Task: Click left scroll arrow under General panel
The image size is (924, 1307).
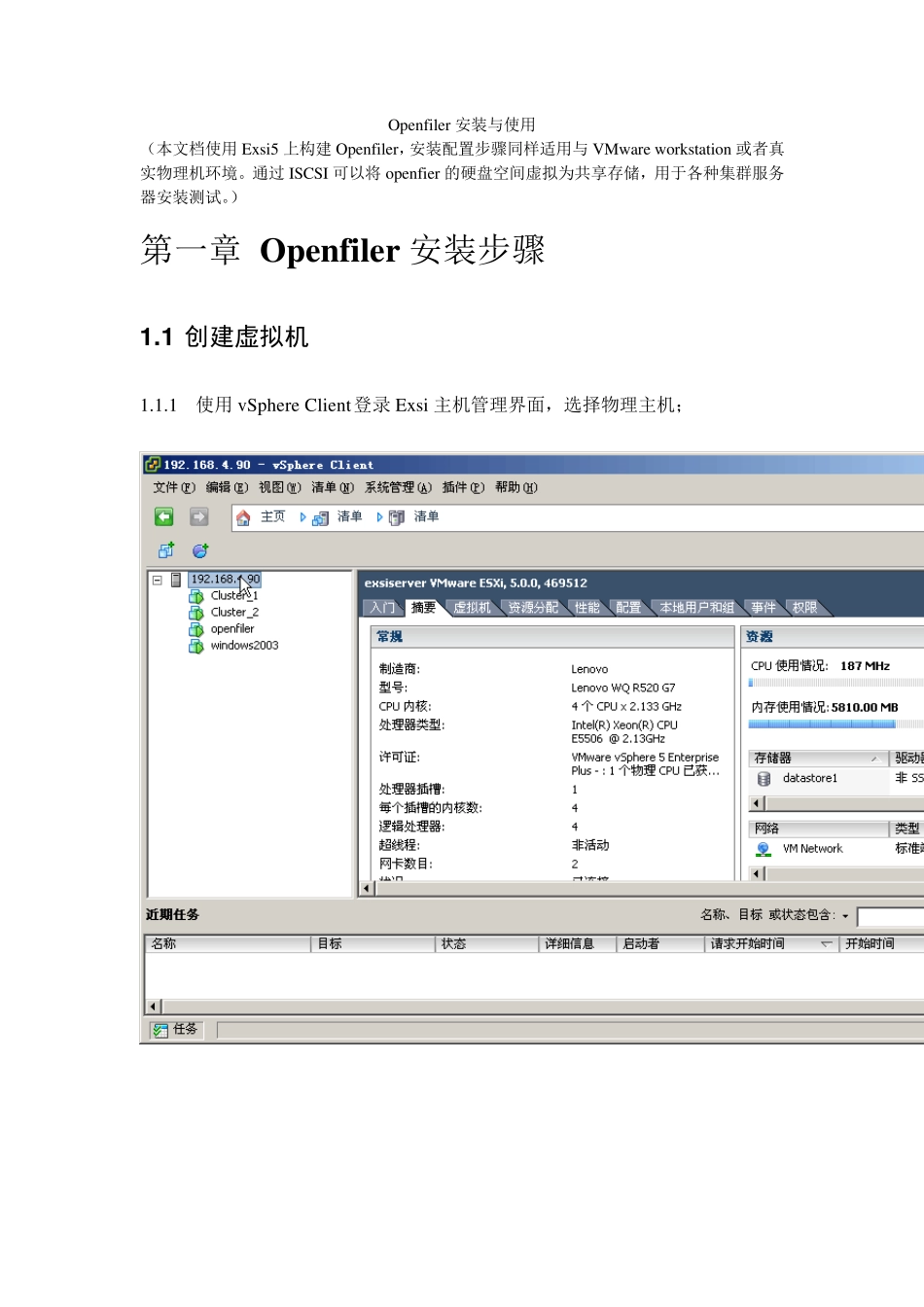Action: (367, 889)
